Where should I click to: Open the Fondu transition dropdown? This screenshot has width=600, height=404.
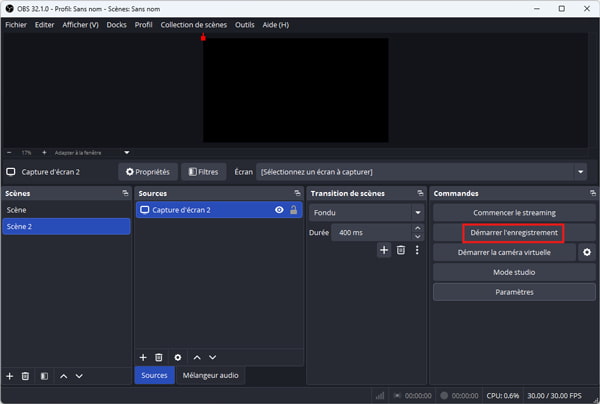[x=417, y=213]
